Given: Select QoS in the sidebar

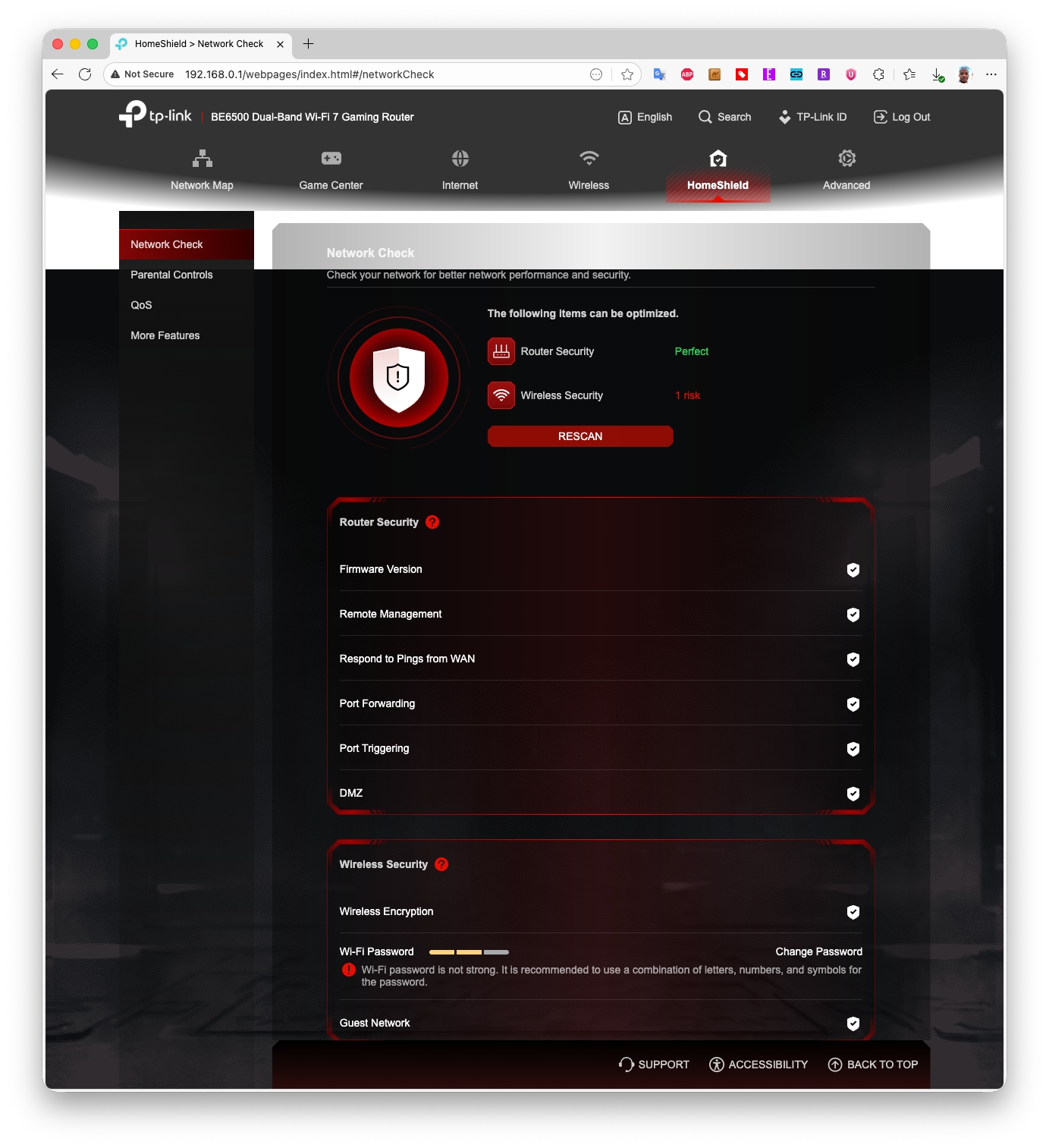Looking at the screenshot, I should point(141,305).
